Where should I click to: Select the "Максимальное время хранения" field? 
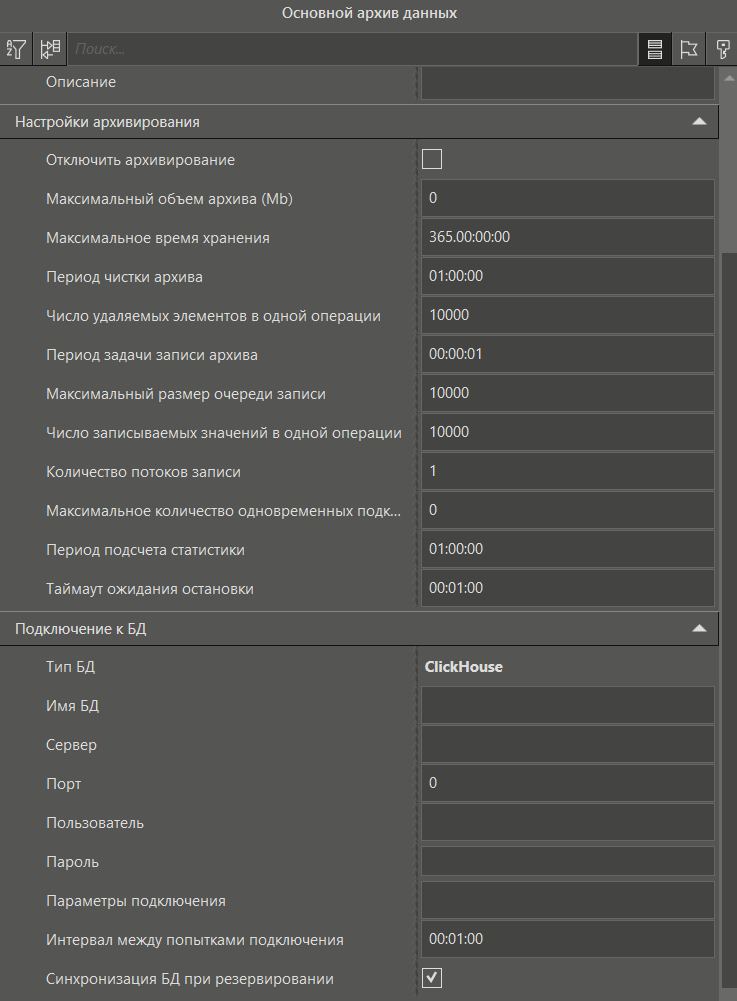click(x=567, y=237)
